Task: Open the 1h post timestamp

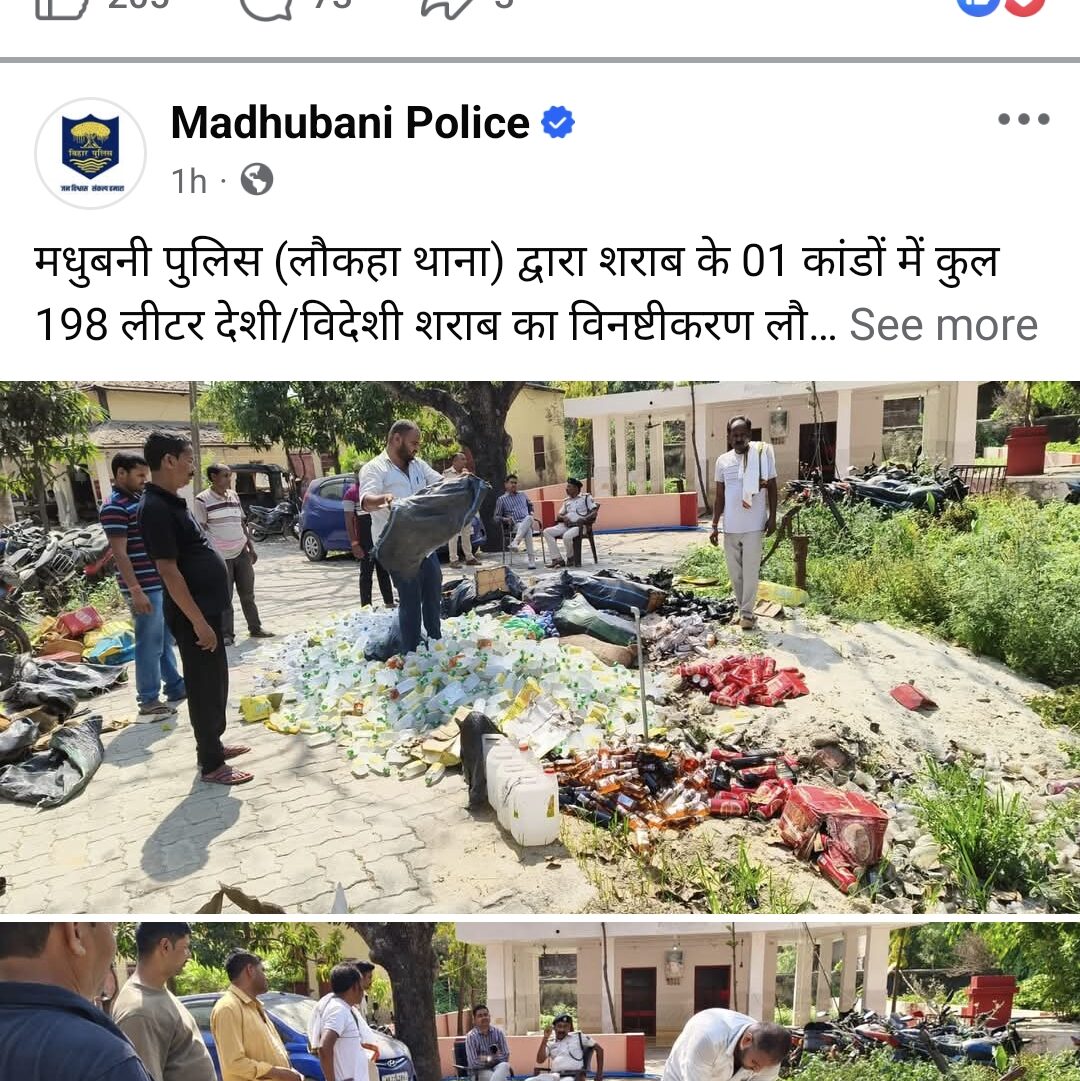Action: pyautogui.click(x=189, y=181)
